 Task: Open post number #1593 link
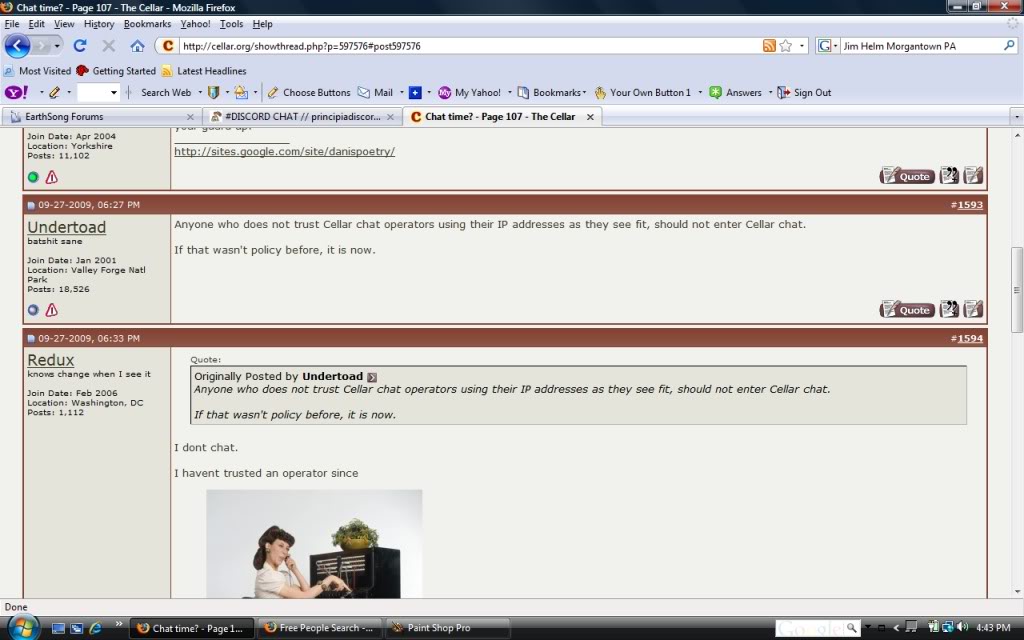pos(970,204)
